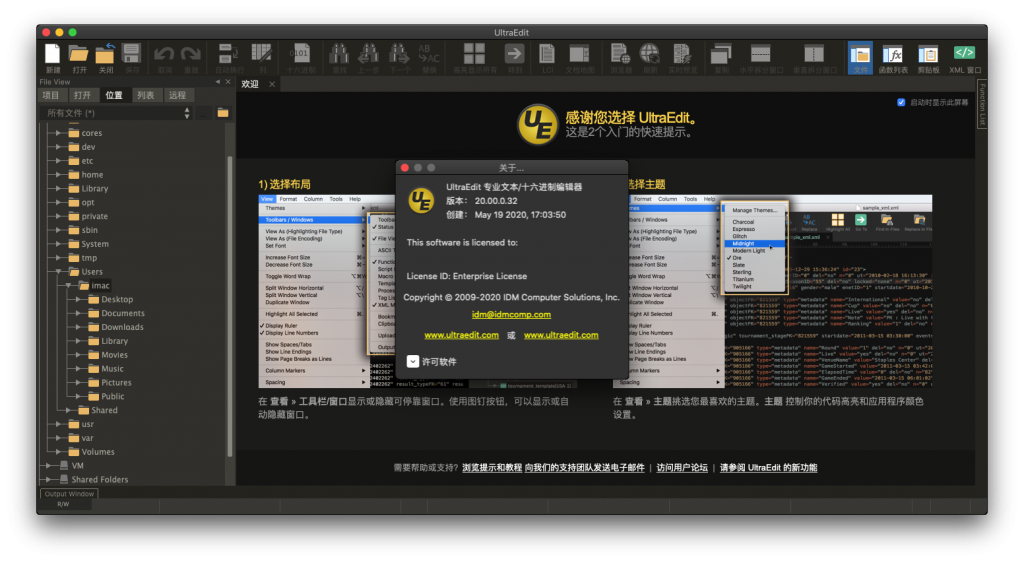This screenshot has width=1024, height=563.
Task: Toggle XML 窗口 panel icon
Action: (x=965, y=53)
